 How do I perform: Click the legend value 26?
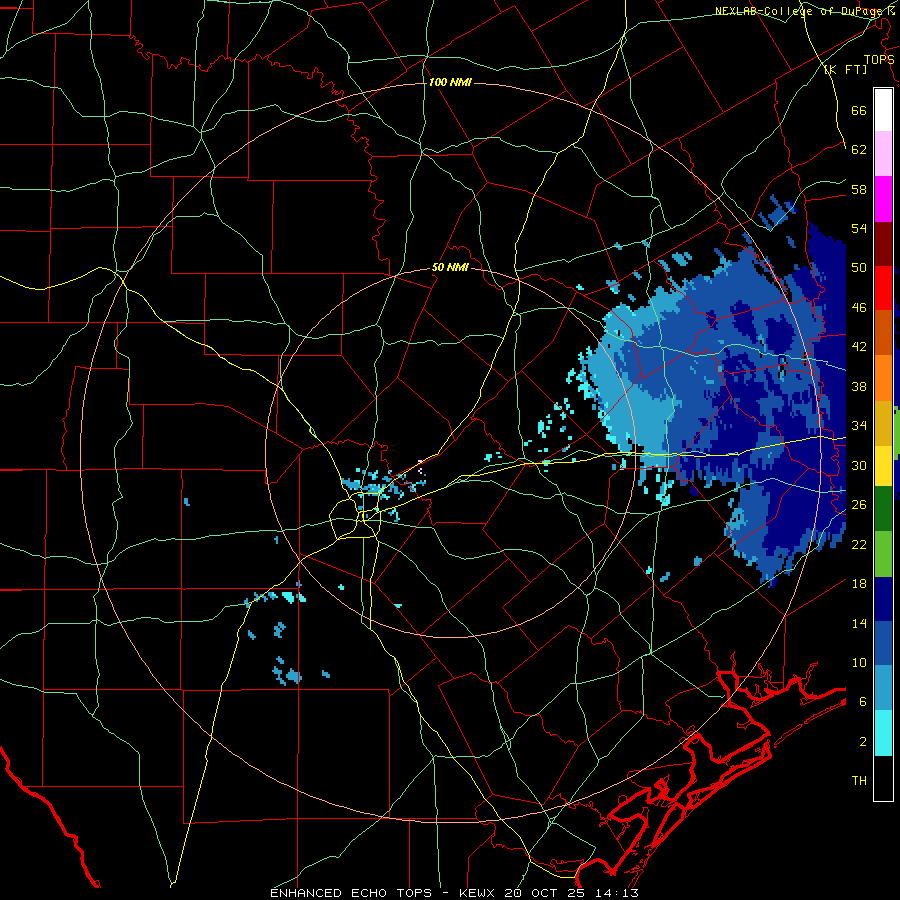(859, 505)
